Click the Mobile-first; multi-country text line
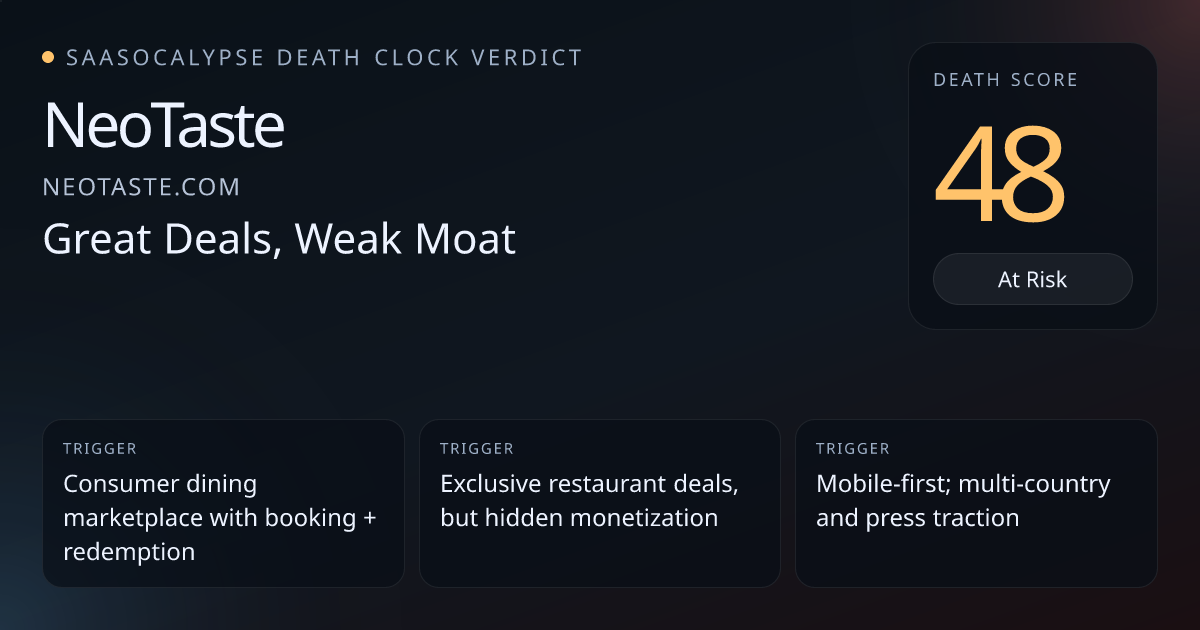The height and width of the screenshot is (630, 1200). tap(963, 484)
